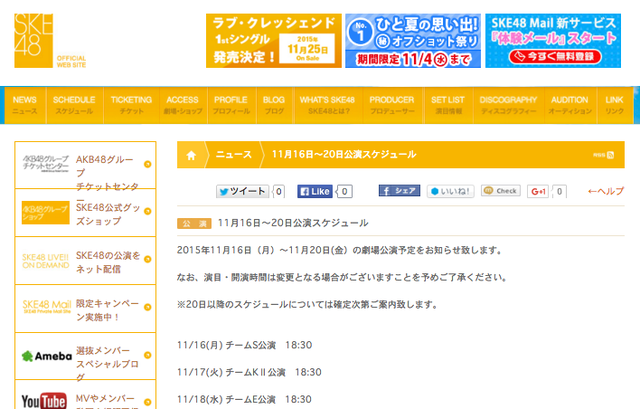Click the Facebook Like button
This screenshot has width=640, height=409.
click(315, 191)
